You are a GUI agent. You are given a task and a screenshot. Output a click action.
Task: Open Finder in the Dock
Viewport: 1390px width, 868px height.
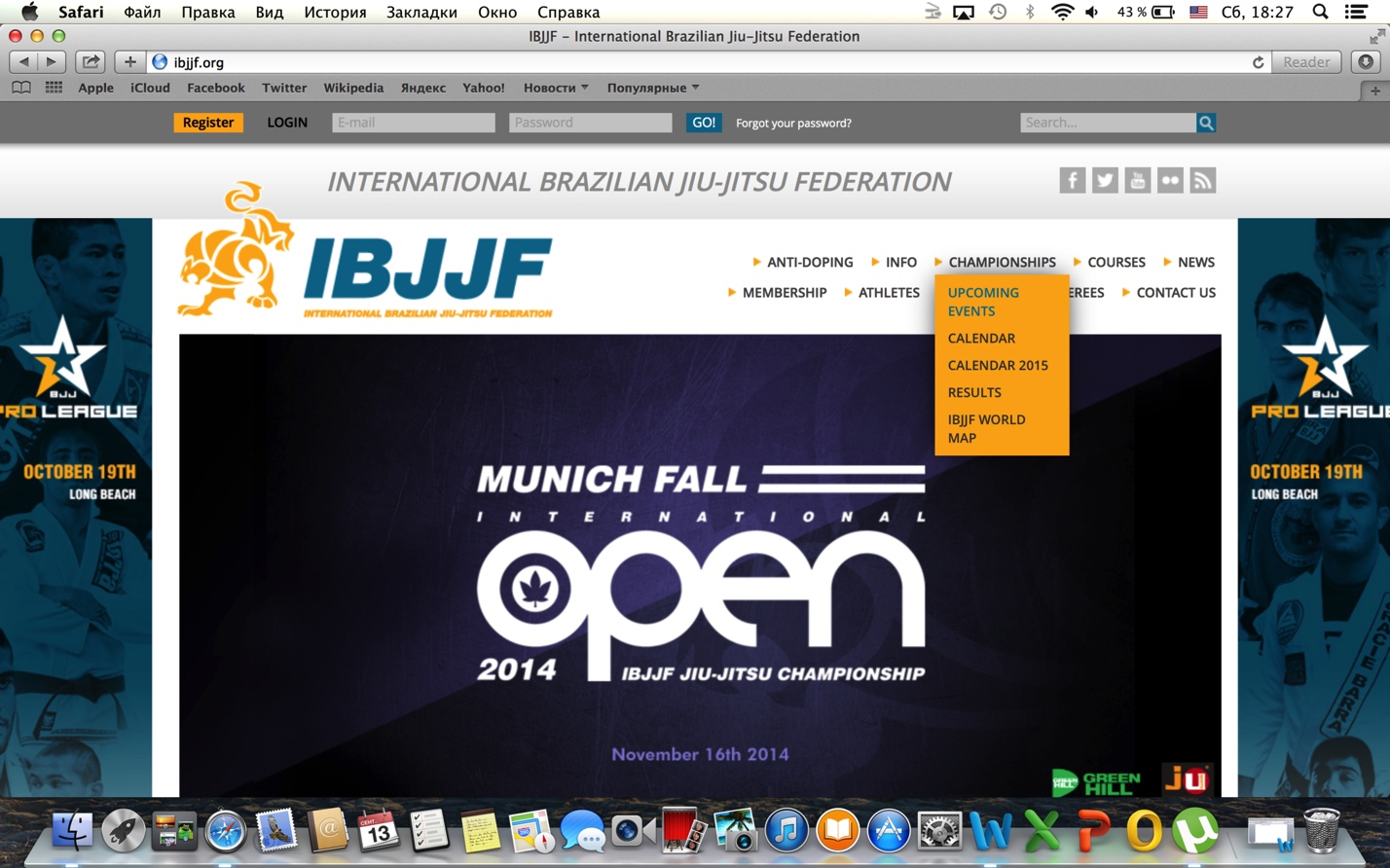(71, 832)
